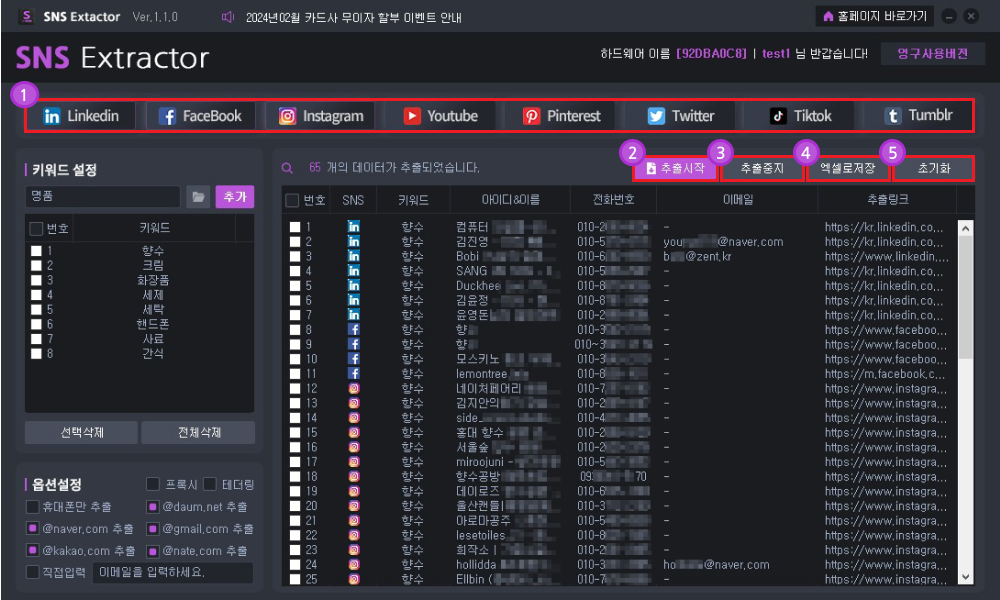Open the Youtube platform tab

coord(440,116)
